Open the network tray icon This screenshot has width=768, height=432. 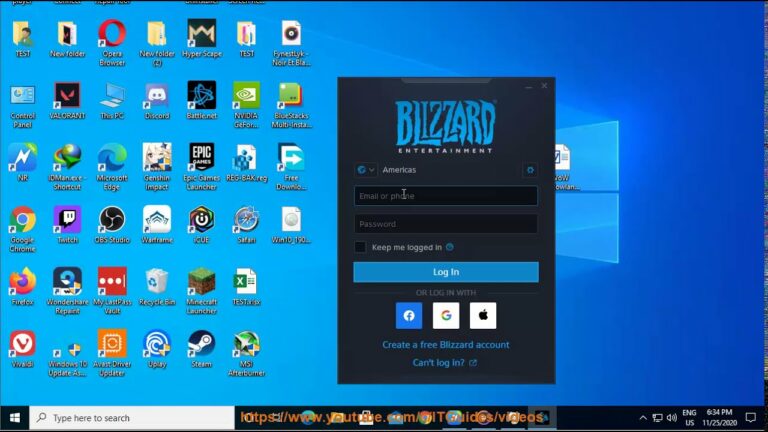(x=657, y=418)
